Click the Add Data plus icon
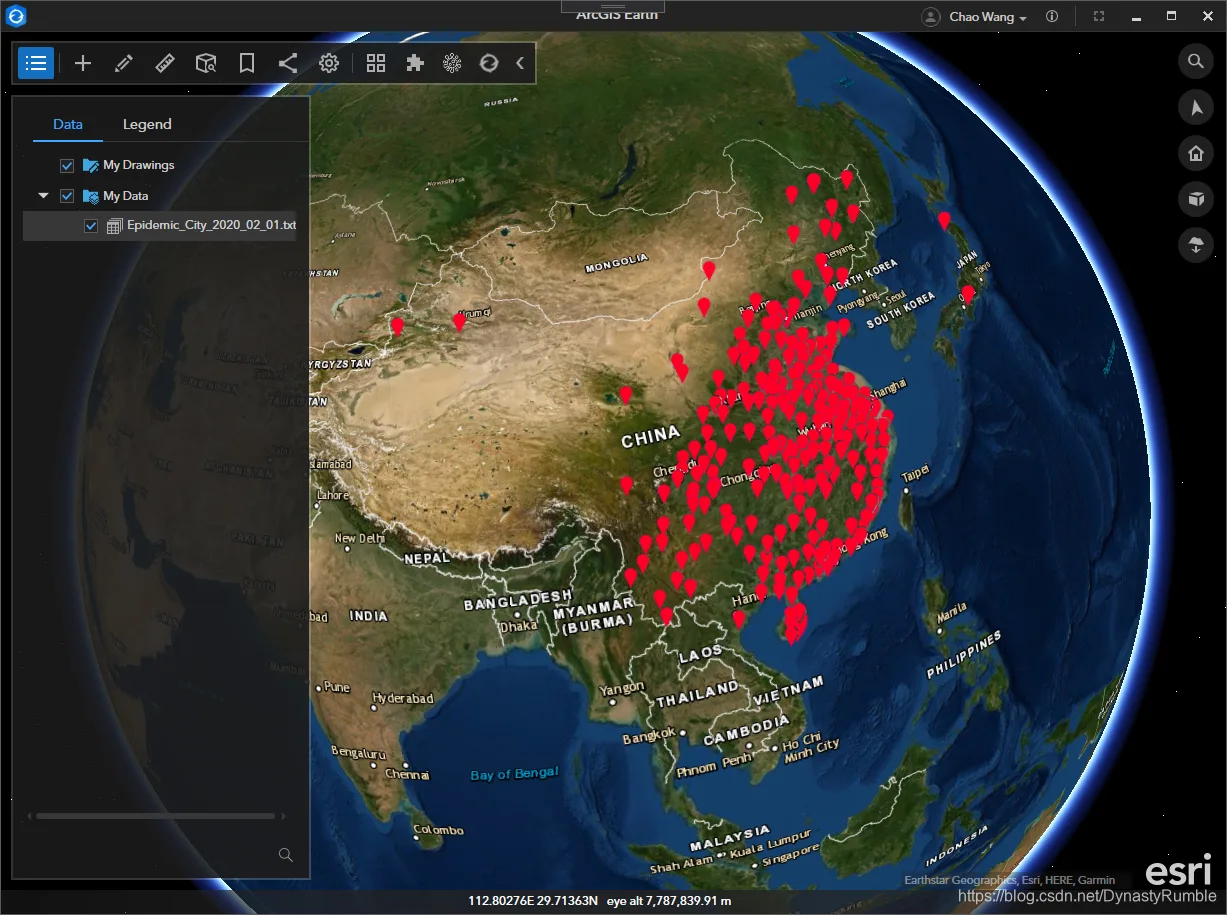The width and height of the screenshot is (1227, 915). (x=83, y=63)
